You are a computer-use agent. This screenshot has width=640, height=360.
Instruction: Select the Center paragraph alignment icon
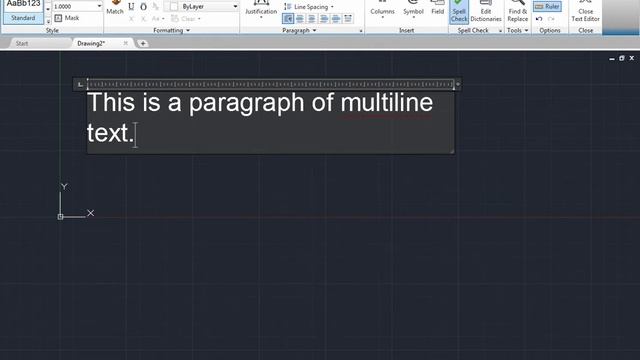click(312, 19)
